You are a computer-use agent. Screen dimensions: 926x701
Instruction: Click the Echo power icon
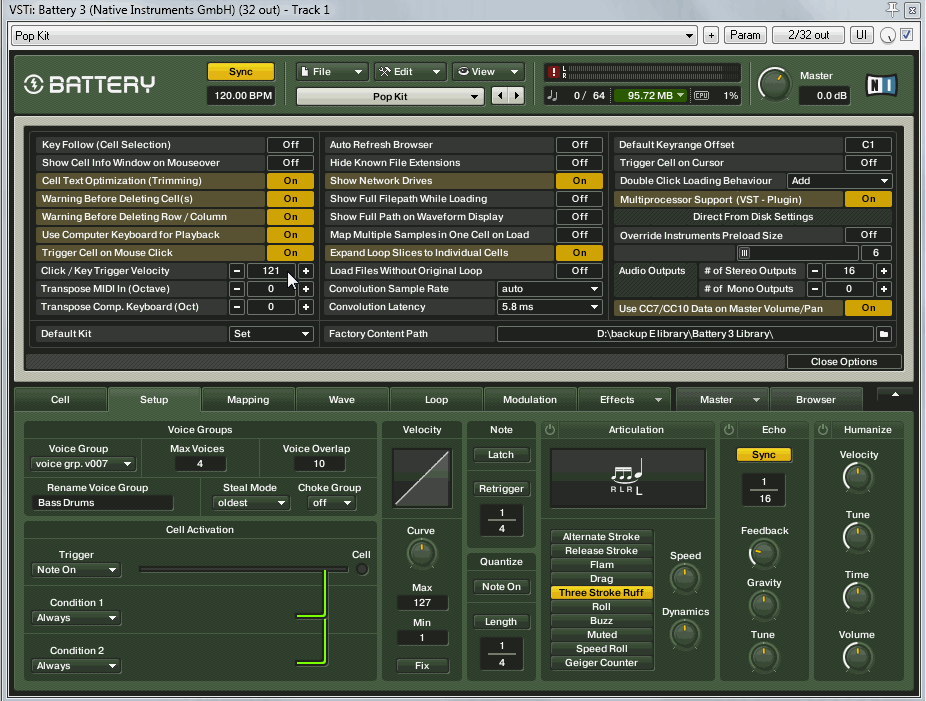(x=729, y=429)
